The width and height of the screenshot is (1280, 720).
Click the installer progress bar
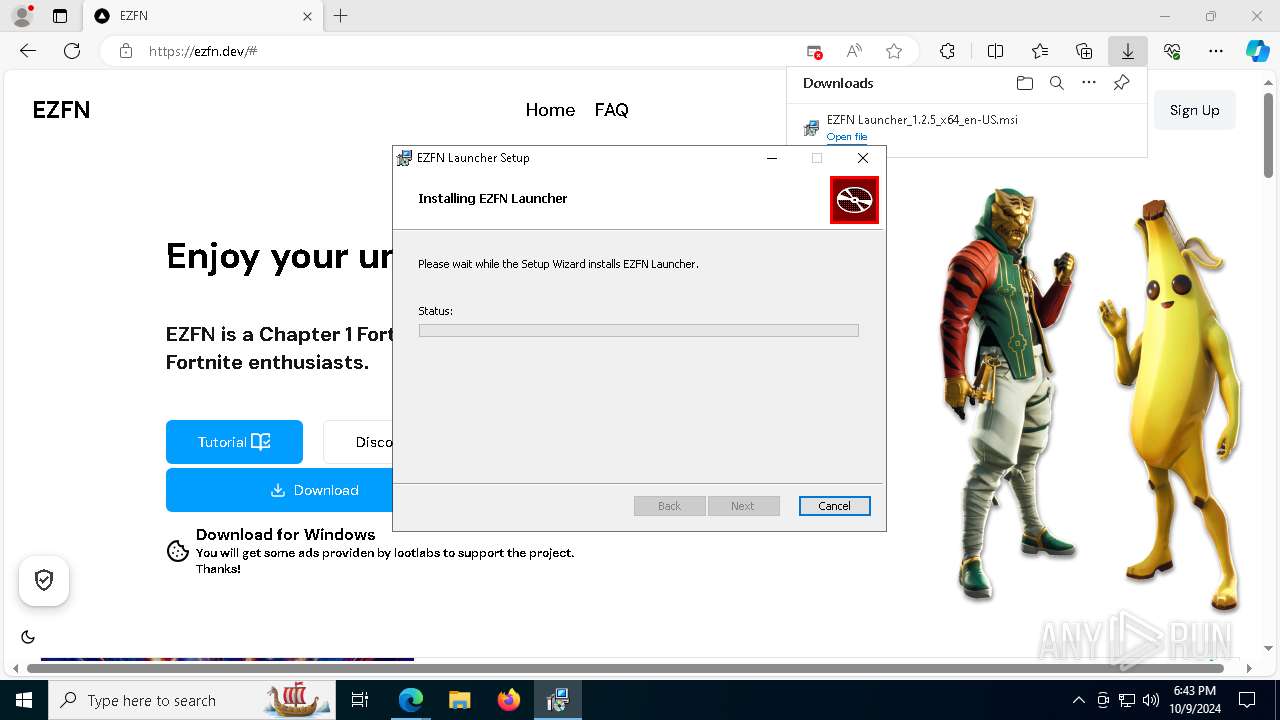(638, 330)
